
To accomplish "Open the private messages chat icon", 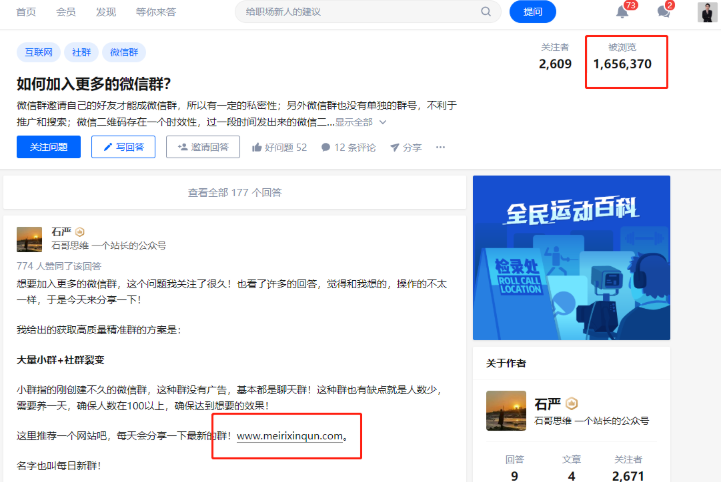I will tap(664, 12).
